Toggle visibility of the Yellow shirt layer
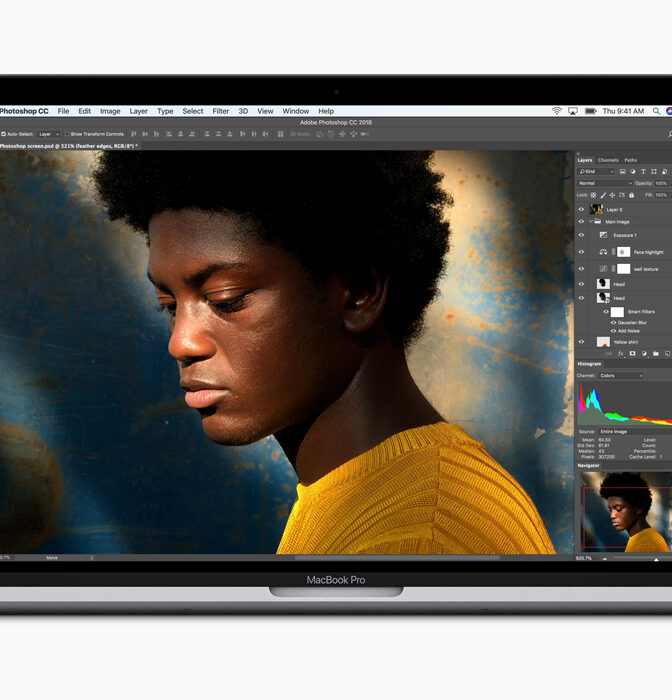 581,342
